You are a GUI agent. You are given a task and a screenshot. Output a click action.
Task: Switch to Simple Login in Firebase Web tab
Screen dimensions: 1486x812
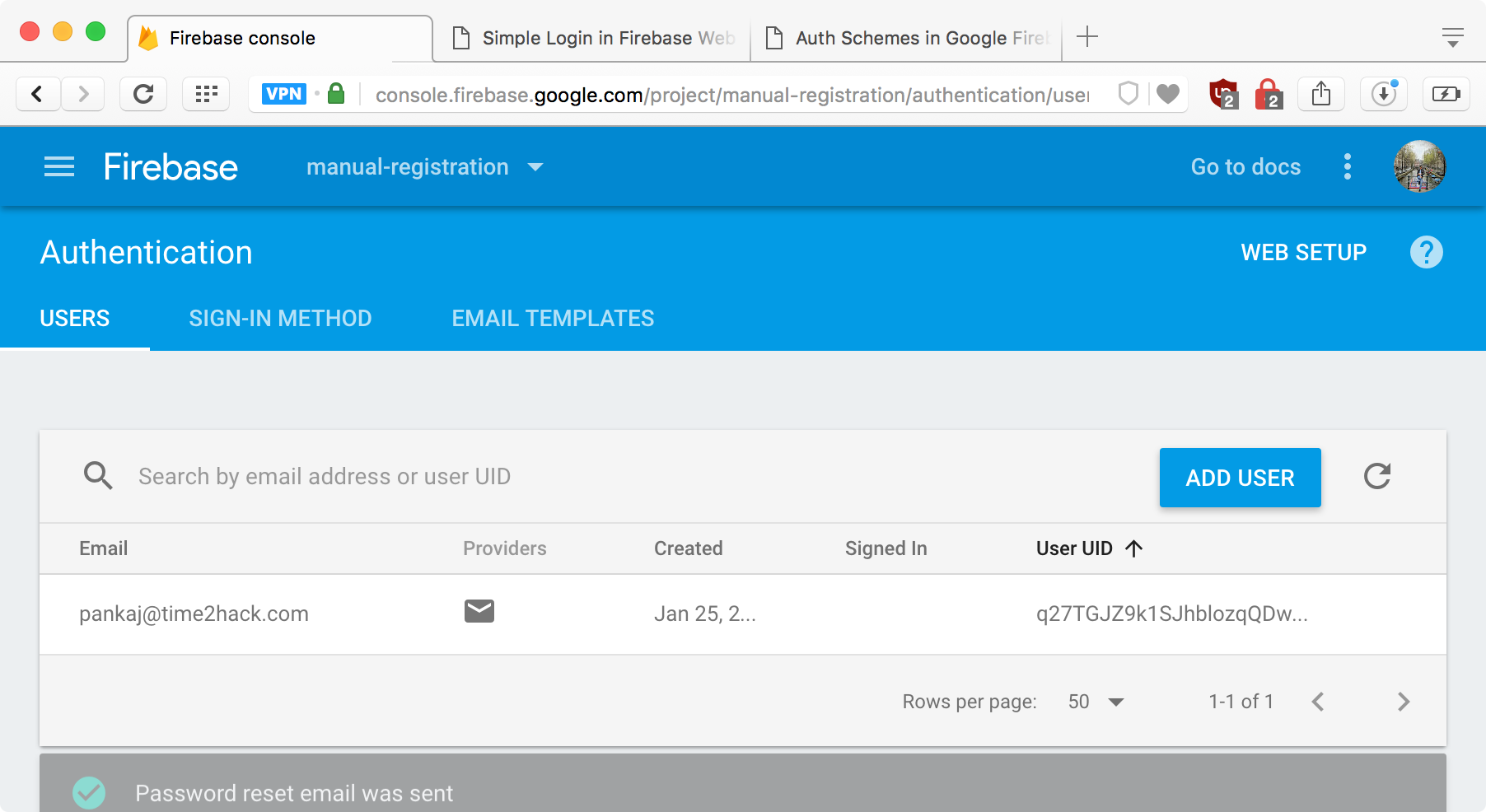(x=592, y=38)
